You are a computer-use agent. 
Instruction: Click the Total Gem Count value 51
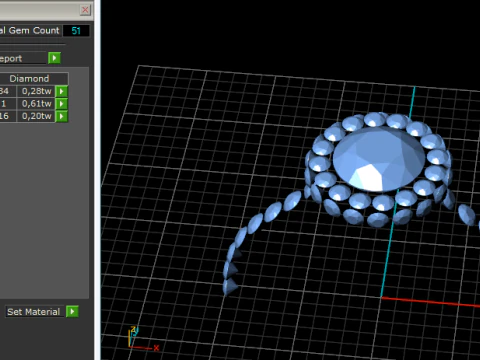(x=76, y=31)
